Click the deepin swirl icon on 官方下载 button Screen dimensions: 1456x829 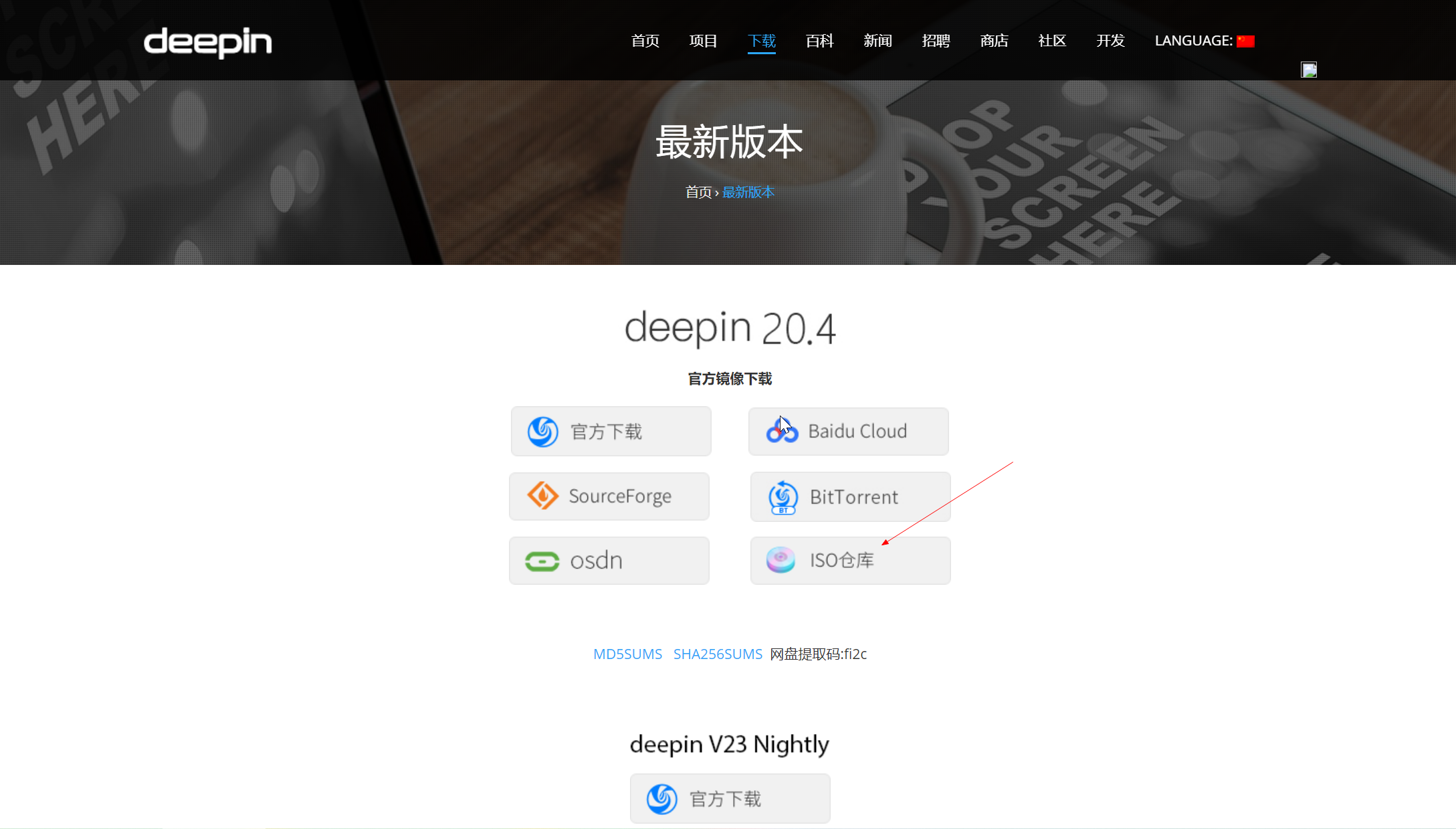pos(543,431)
